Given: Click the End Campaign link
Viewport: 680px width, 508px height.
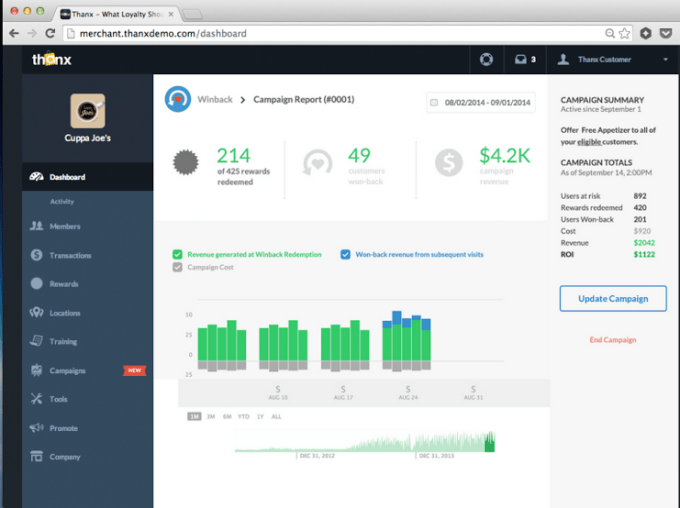Looking at the screenshot, I should [612, 340].
